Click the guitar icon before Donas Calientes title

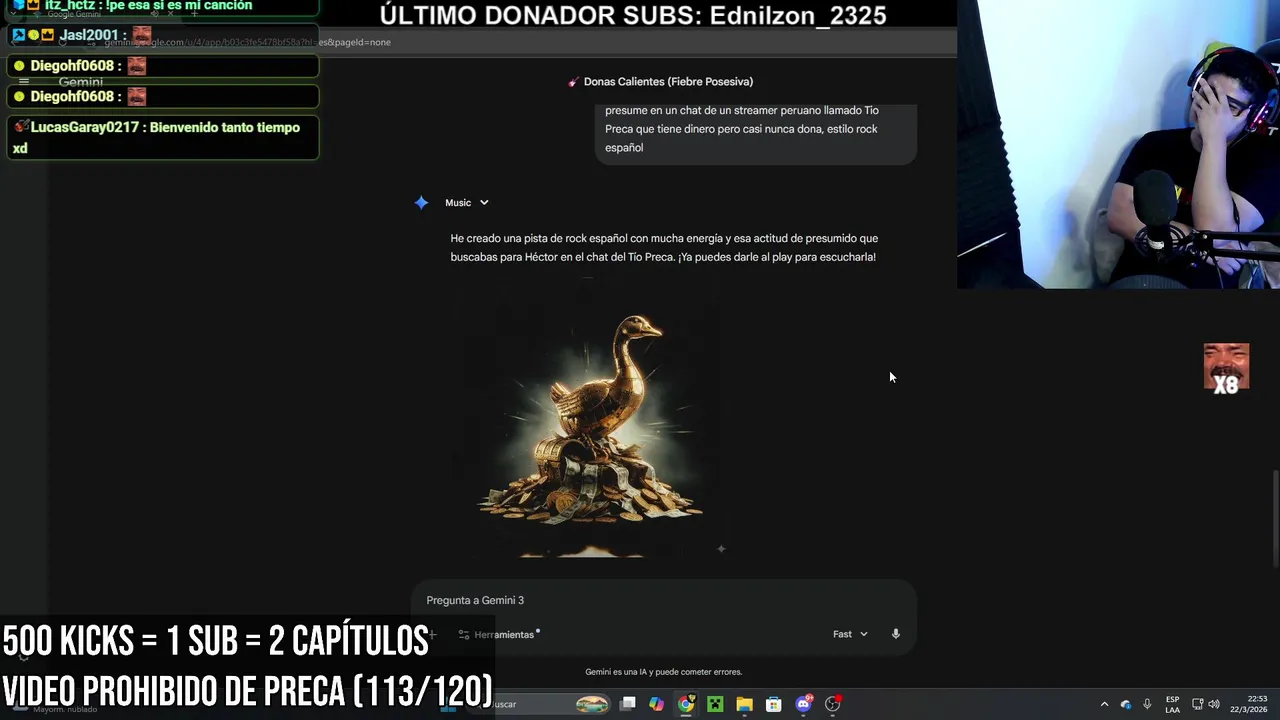[574, 82]
